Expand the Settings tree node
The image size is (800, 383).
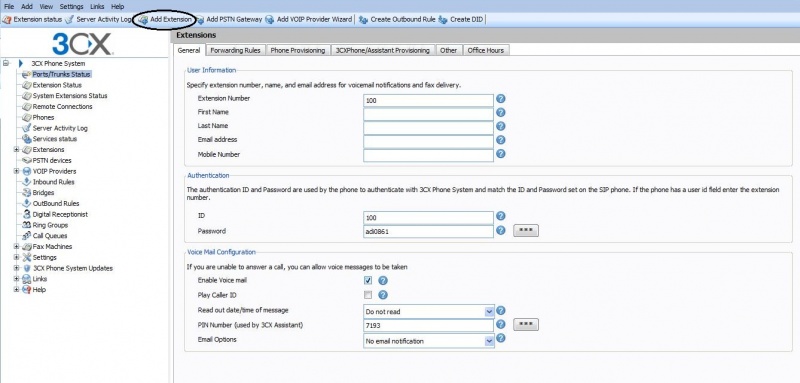pyautogui.click(x=16, y=258)
